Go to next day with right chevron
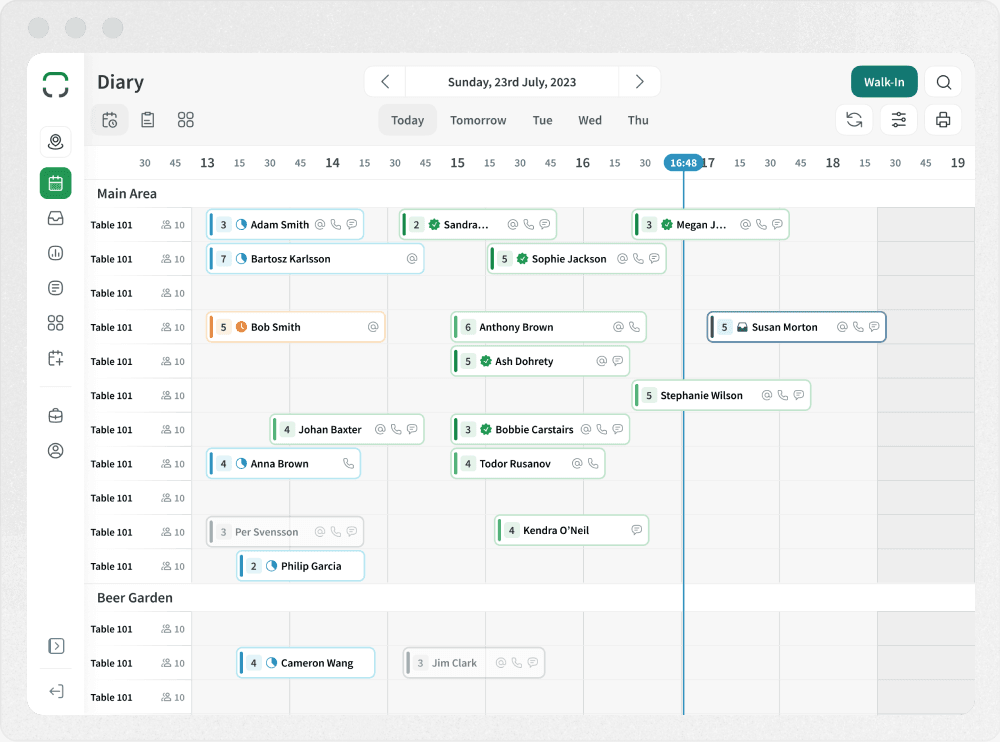 point(640,82)
